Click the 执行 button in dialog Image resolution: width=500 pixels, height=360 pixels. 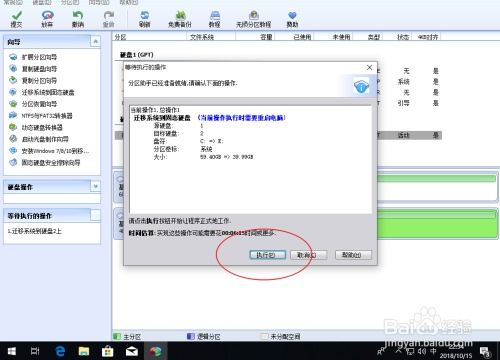(267, 255)
